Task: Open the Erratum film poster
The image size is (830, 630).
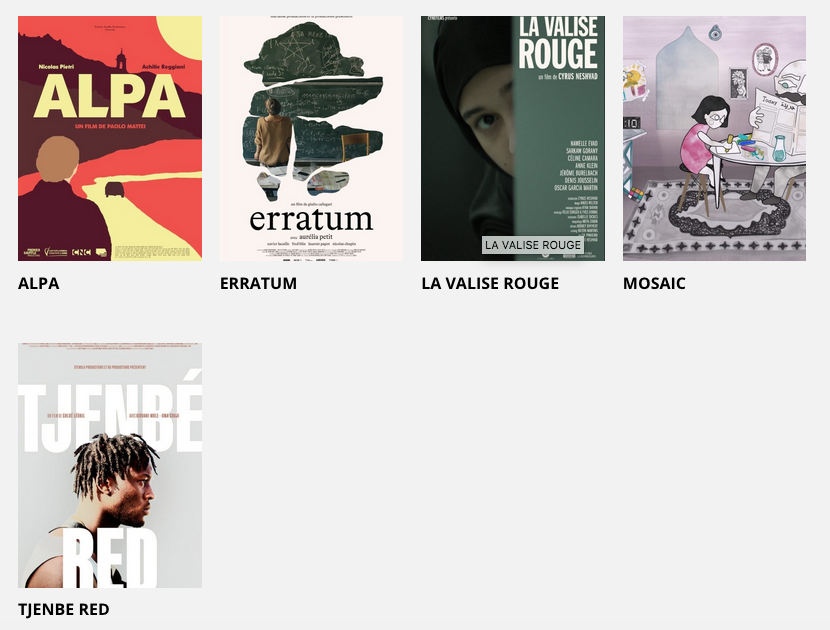Action: [x=311, y=138]
